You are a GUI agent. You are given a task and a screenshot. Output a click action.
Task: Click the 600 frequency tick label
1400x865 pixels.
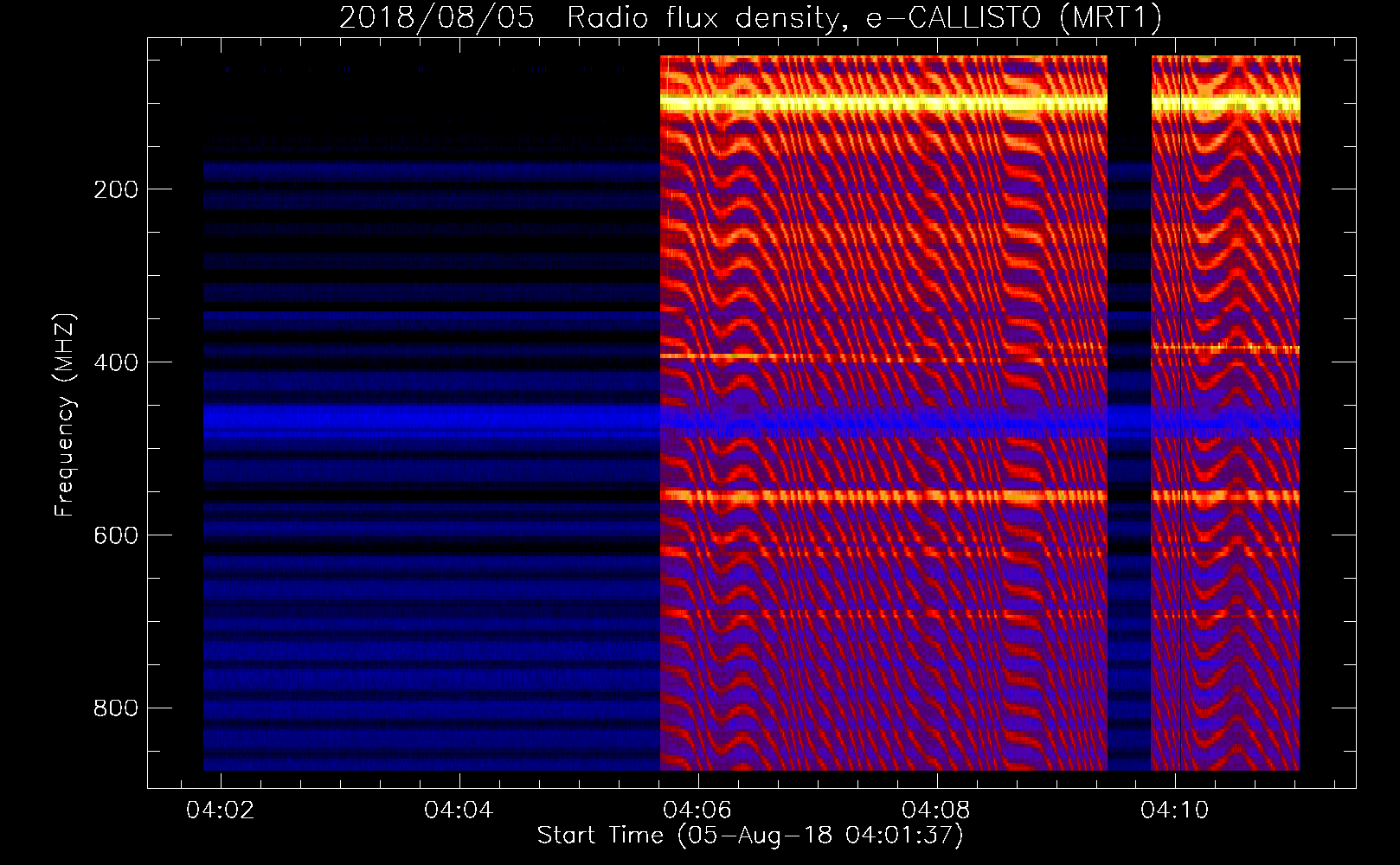coord(115,535)
